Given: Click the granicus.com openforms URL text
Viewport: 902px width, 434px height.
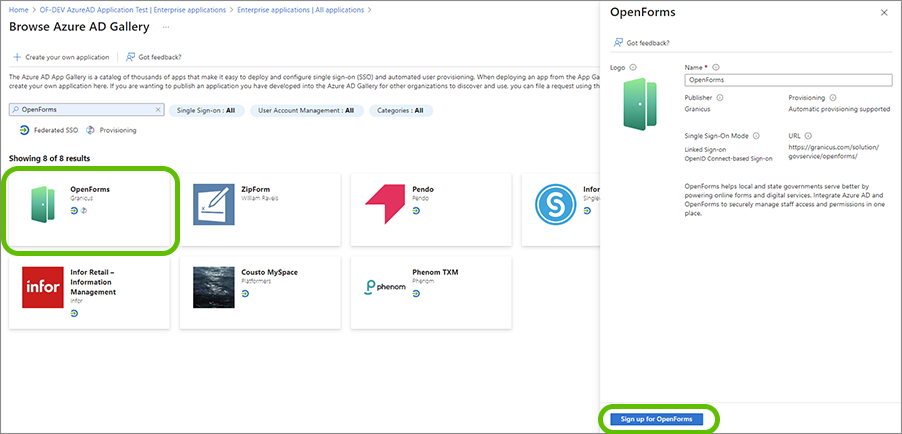Looking at the screenshot, I should click(x=834, y=152).
